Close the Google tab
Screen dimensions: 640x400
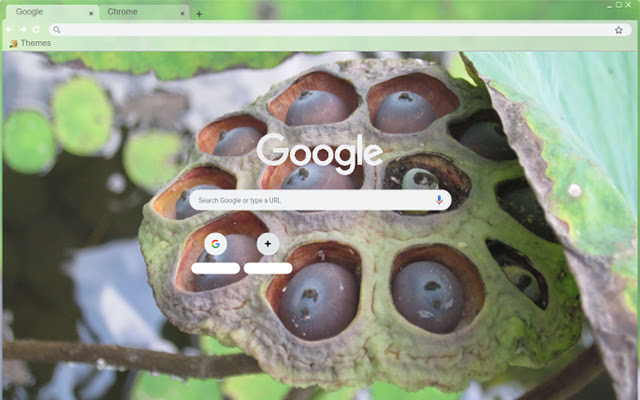(91, 13)
